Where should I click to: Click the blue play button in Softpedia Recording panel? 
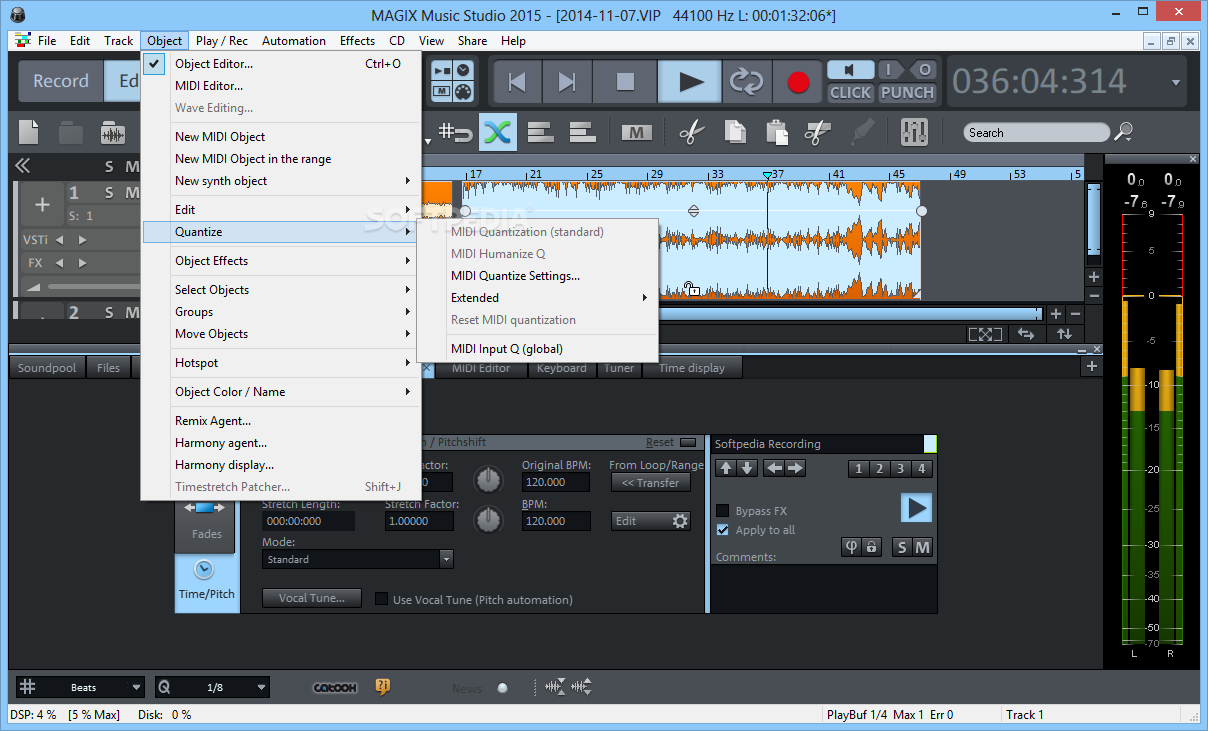click(x=915, y=508)
